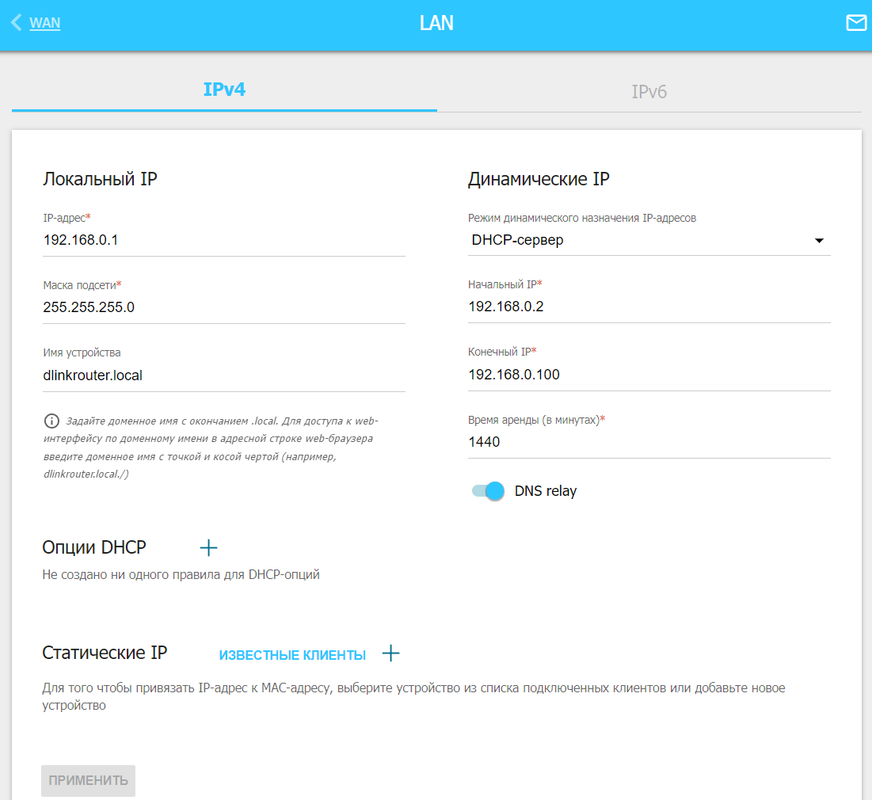Image resolution: width=872 pixels, height=800 pixels.
Task: Click the ПРИМЕНИТЬ button
Action: (x=88, y=781)
